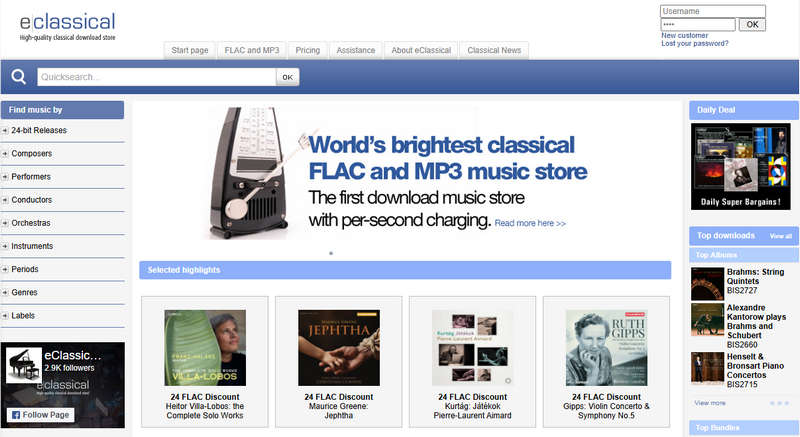Click Brahms String Quintets album thumbnail

pos(707,284)
